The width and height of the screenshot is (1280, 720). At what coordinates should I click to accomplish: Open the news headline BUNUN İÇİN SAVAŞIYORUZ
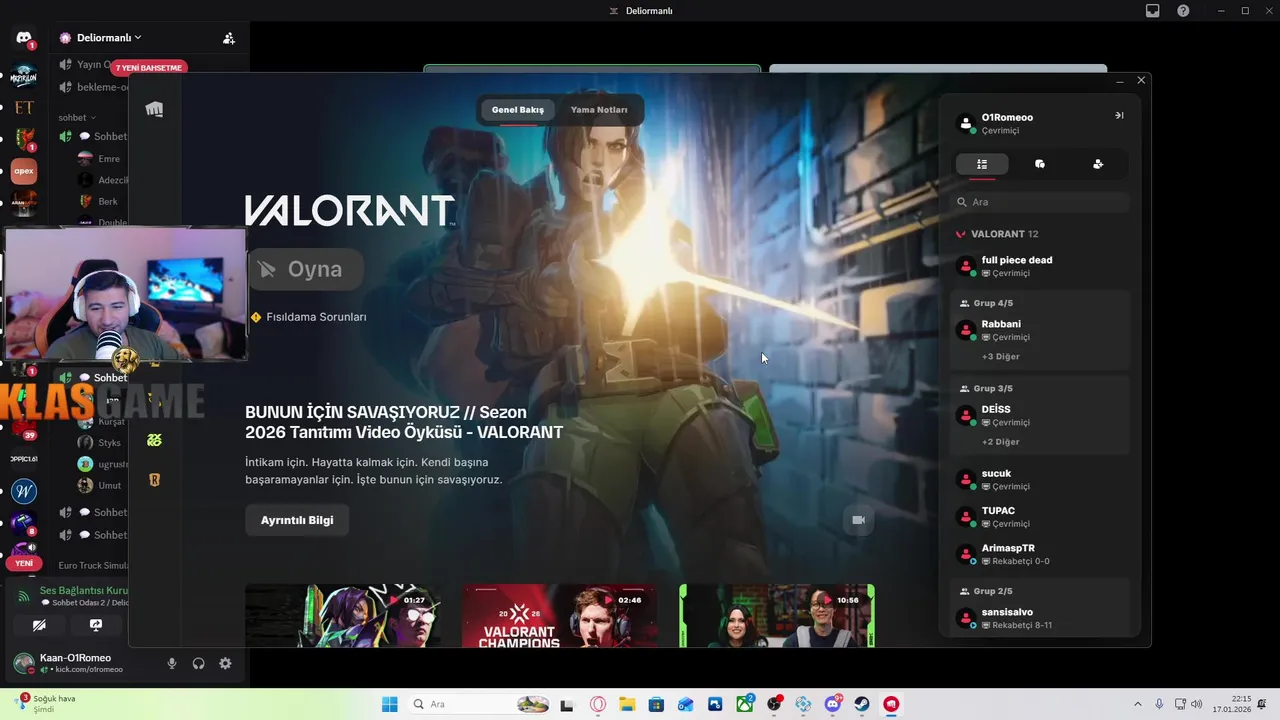click(404, 422)
